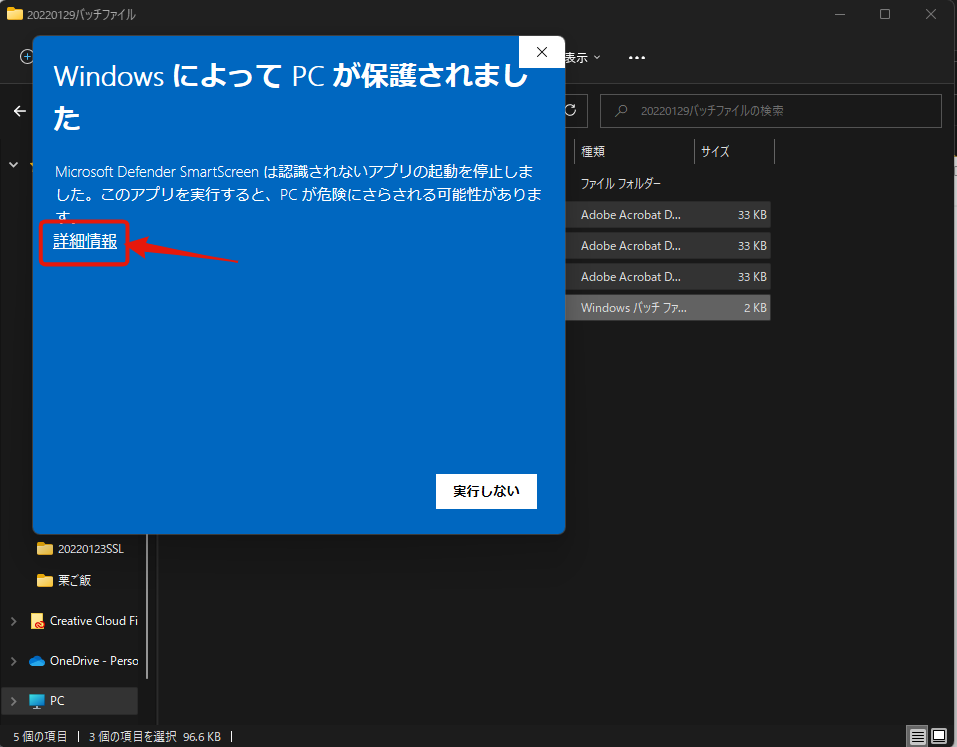Image resolution: width=957 pixels, height=747 pixels.
Task: Open the three-dots more options menu
Action: tap(636, 58)
